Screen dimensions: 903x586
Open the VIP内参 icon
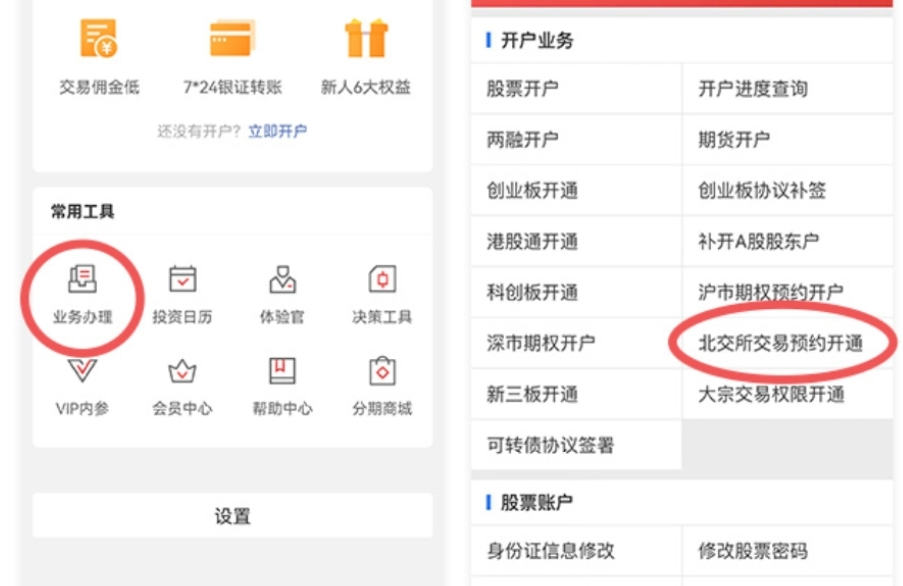point(82,372)
